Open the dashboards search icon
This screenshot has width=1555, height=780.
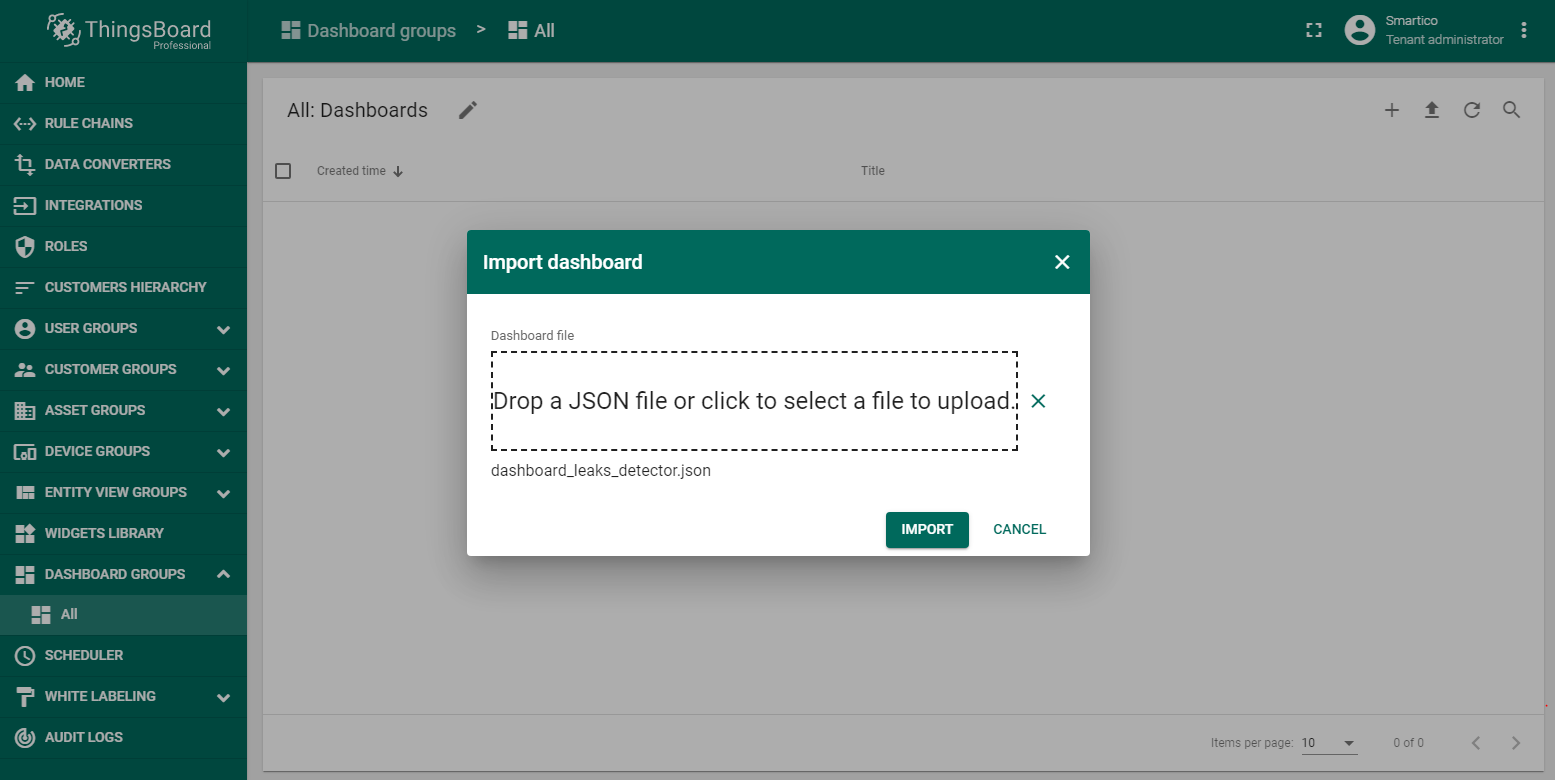pyautogui.click(x=1511, y=111)
